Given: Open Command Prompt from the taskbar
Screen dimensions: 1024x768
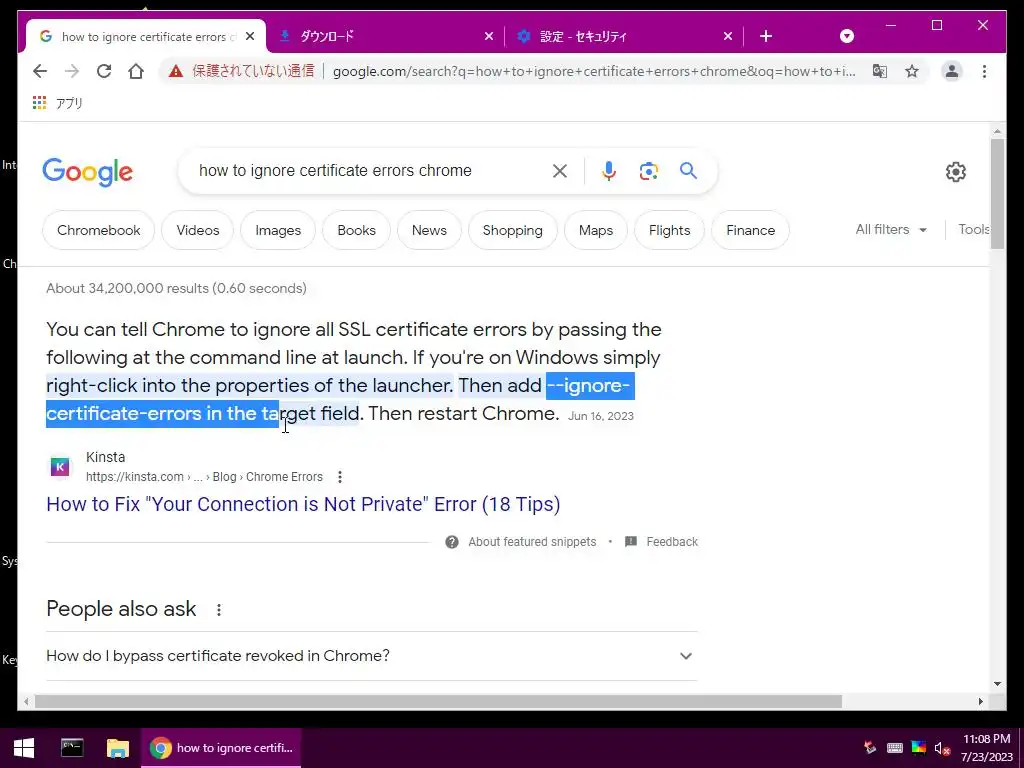Looking at the screenshot, I should click(72, 748).
